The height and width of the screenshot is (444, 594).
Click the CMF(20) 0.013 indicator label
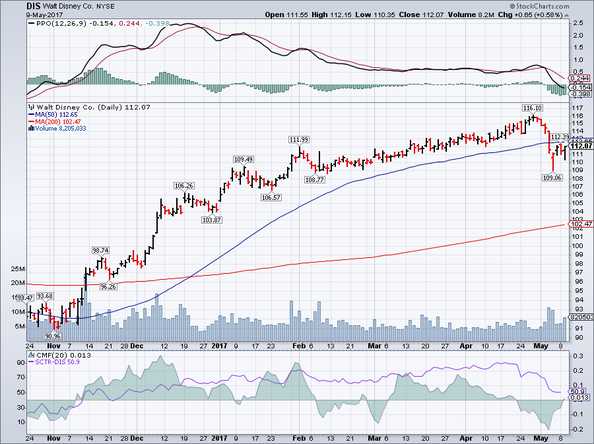[63, 355]
